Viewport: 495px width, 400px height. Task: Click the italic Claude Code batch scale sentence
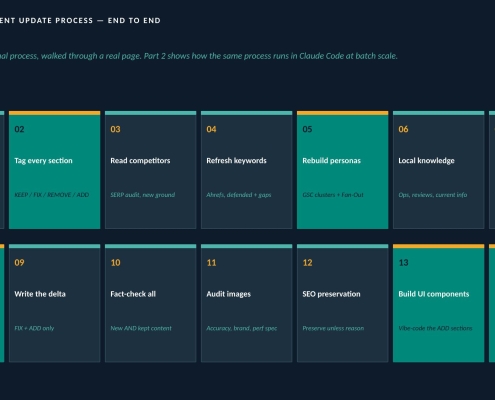(199, 56)
